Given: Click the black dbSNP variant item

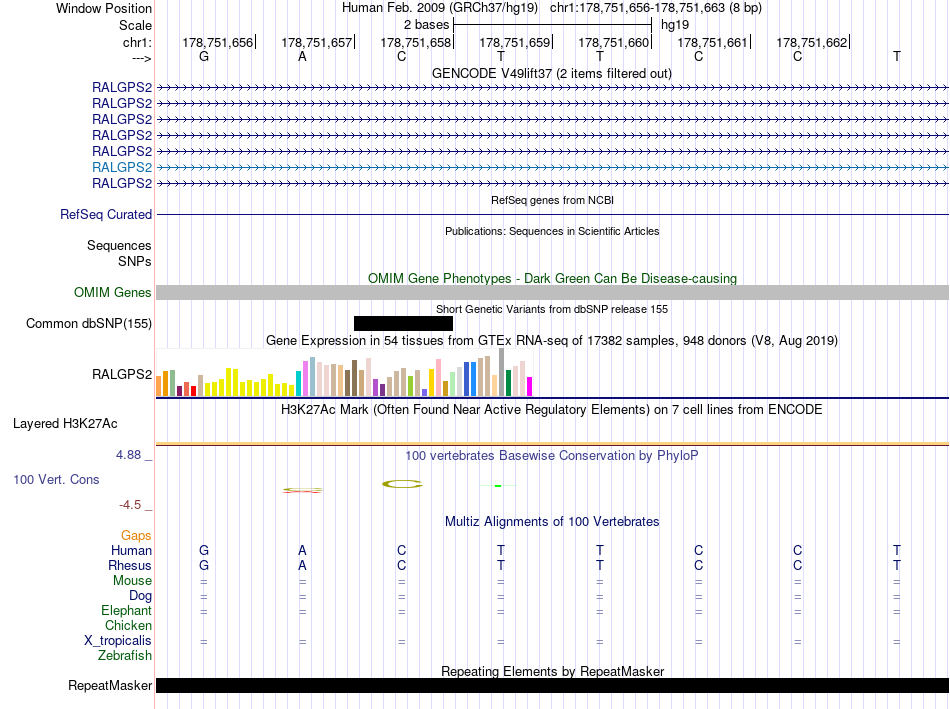Looking at the screenshot, I should tap(404, 324).
